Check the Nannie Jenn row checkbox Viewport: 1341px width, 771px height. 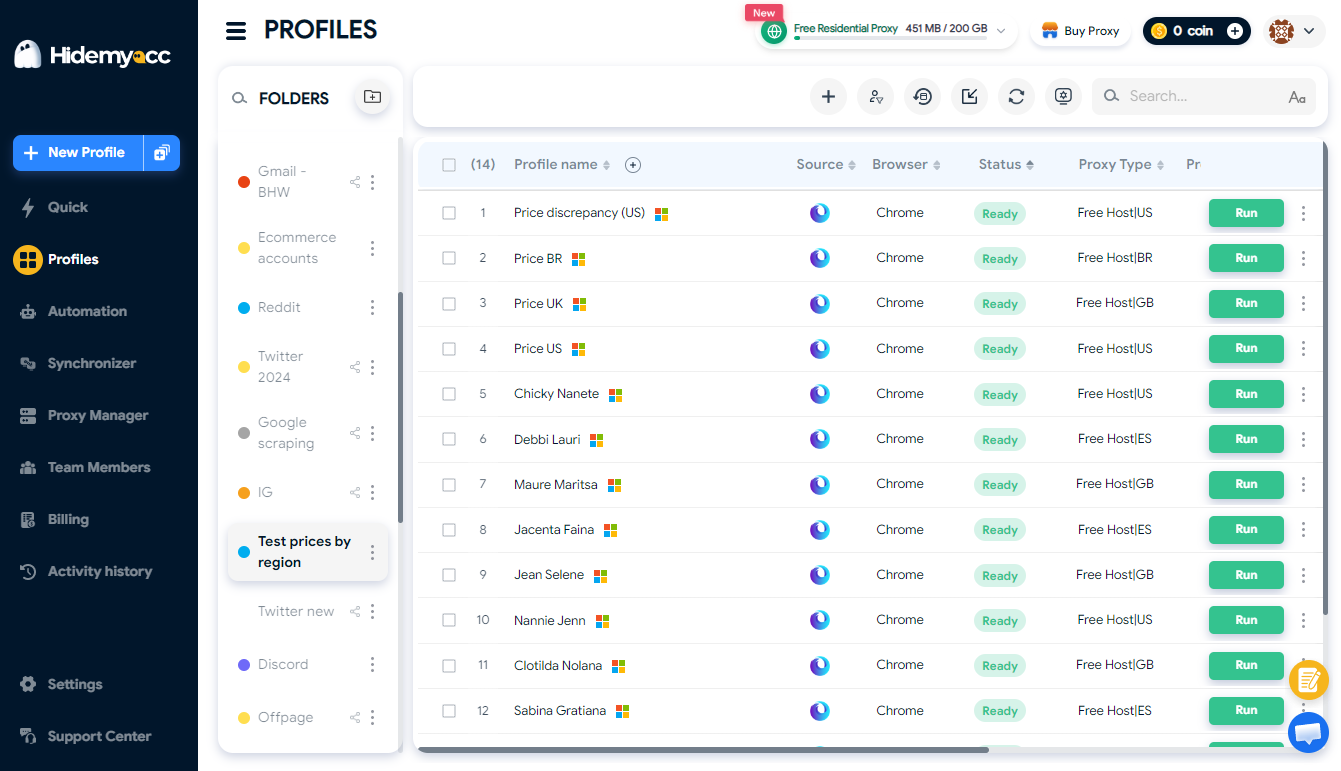coord(449,620)
